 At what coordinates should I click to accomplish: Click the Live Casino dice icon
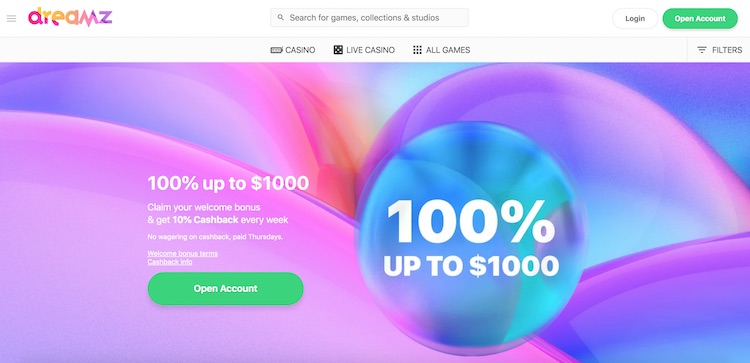tap(338, 50)
